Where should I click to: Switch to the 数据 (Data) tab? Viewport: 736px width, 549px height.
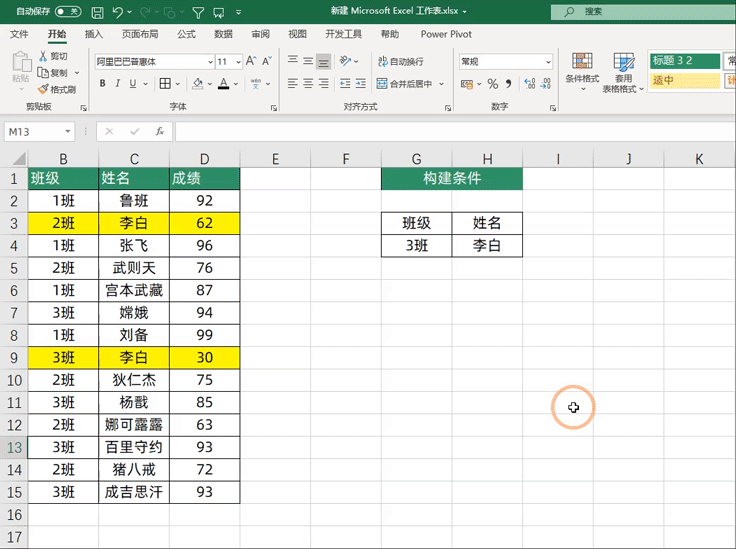click(223, 34)
